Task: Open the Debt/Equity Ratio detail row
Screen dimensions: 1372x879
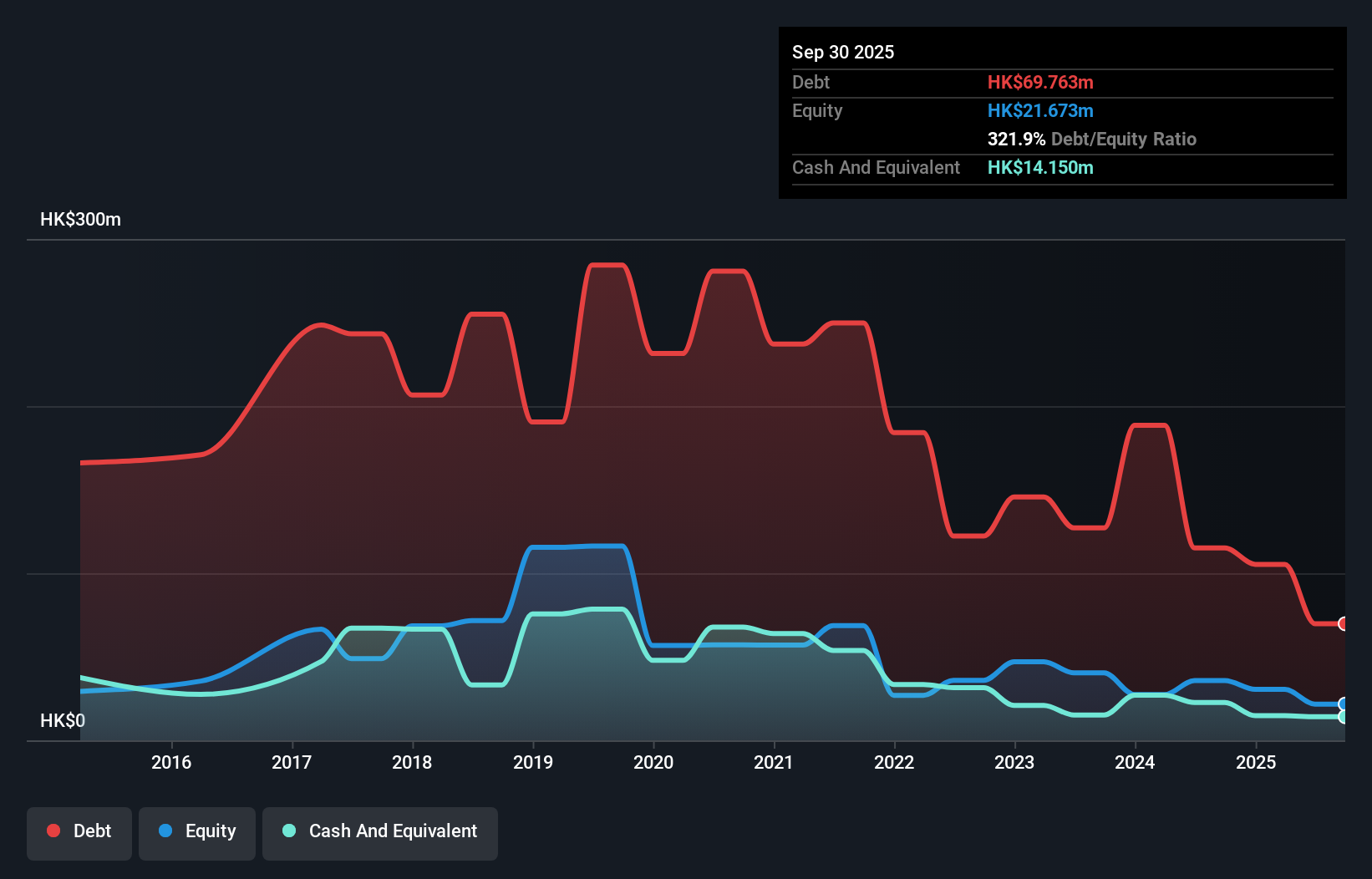Action: click(x=1091, y=139)
